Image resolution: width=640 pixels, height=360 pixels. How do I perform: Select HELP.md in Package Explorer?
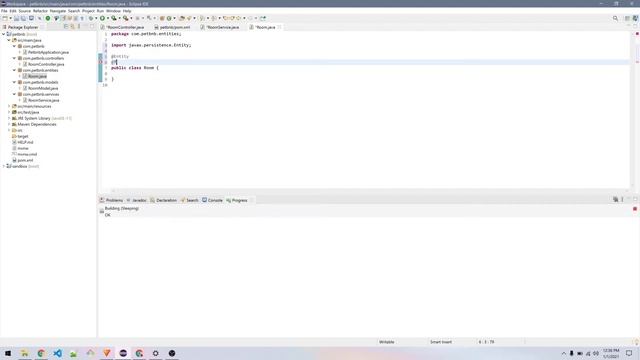click(25, 142)
